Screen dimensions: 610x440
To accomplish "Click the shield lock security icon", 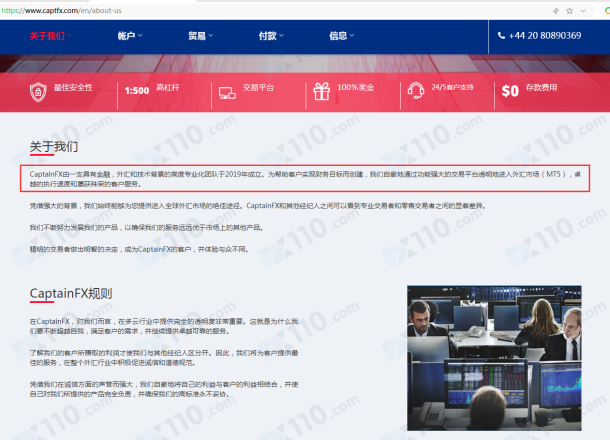I will (x=38, y=92).
